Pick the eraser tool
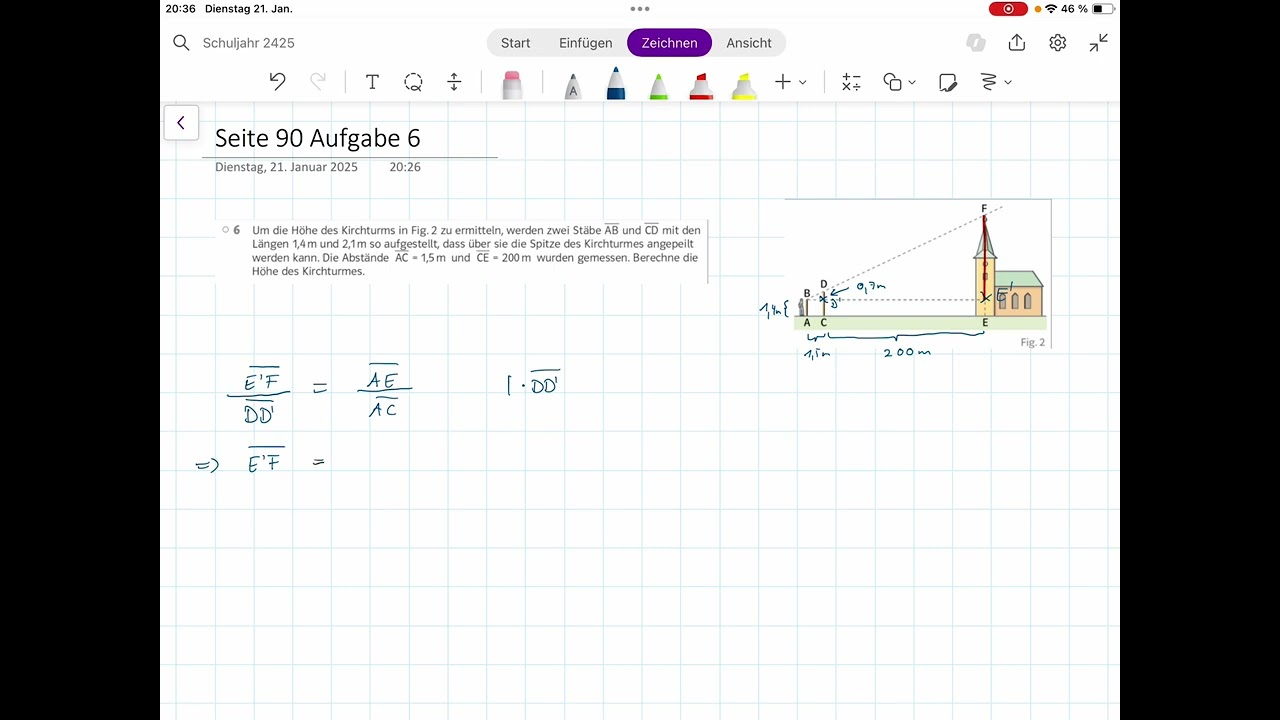Screen dimensions: 1280x720 [x=512, y=84]
